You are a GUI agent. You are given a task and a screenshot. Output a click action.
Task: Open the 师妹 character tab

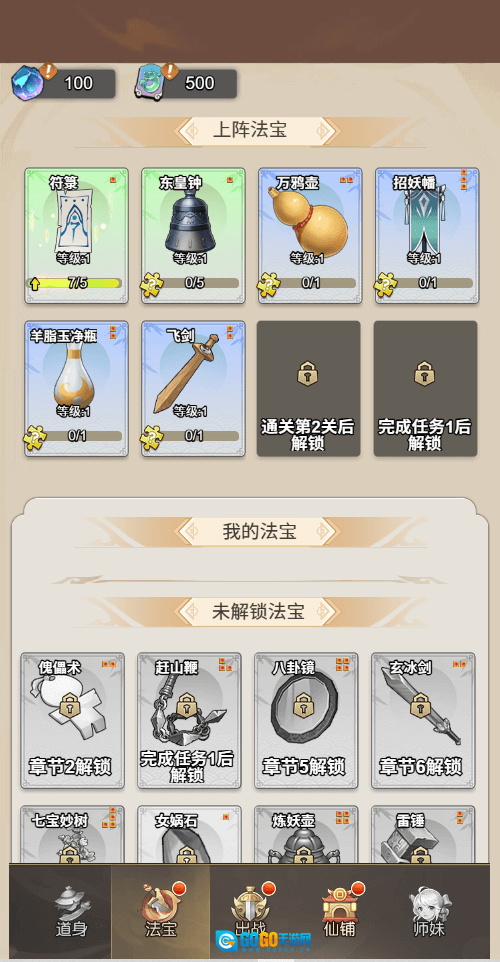pyautogui.click(x=428, y=910)
